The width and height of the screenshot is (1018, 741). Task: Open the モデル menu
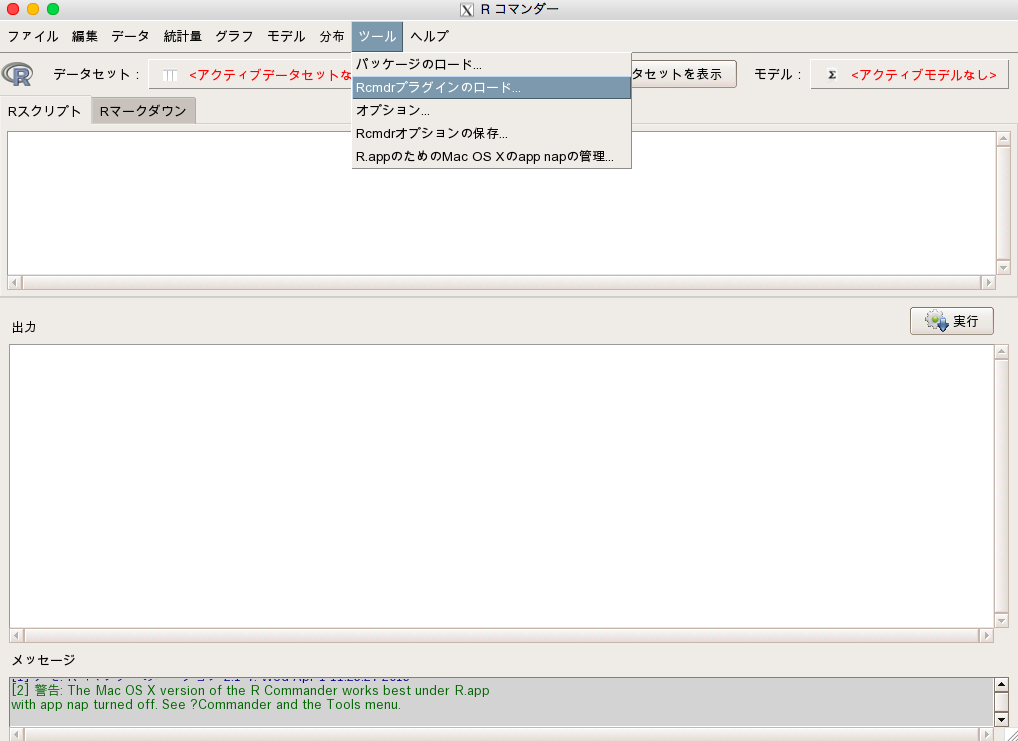coord(286,36)
